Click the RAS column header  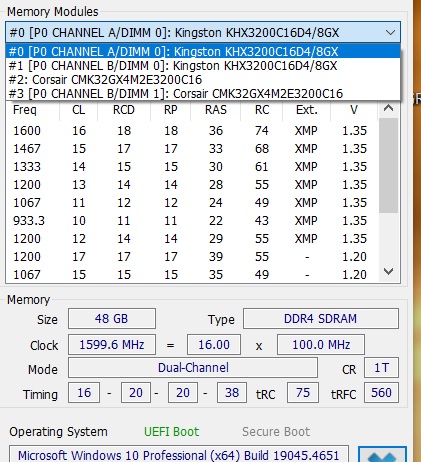point(216,110)
